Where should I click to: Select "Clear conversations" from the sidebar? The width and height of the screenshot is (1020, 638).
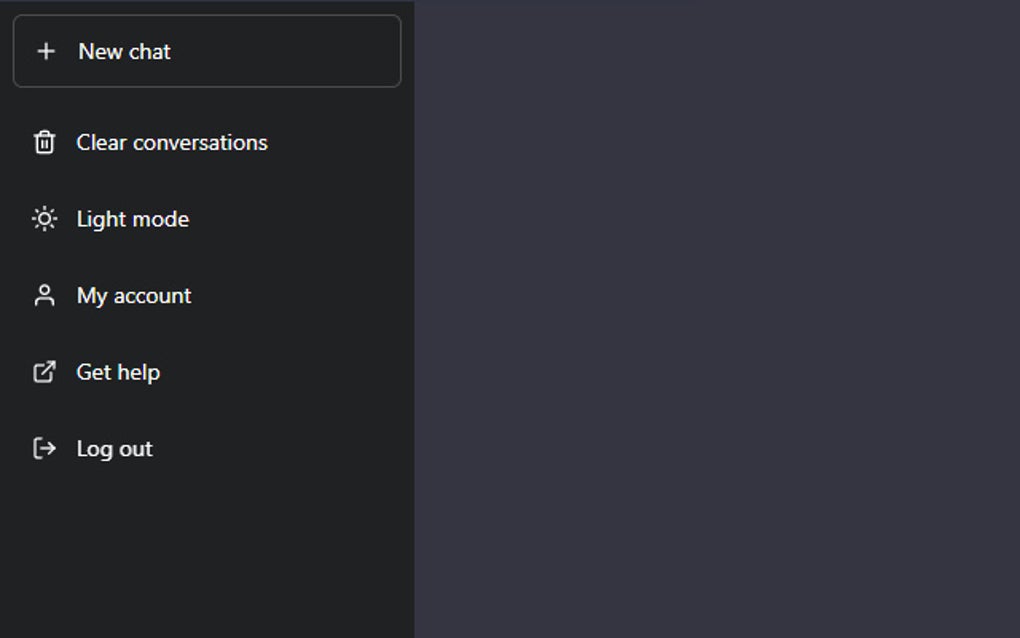(x=172, y=143)
